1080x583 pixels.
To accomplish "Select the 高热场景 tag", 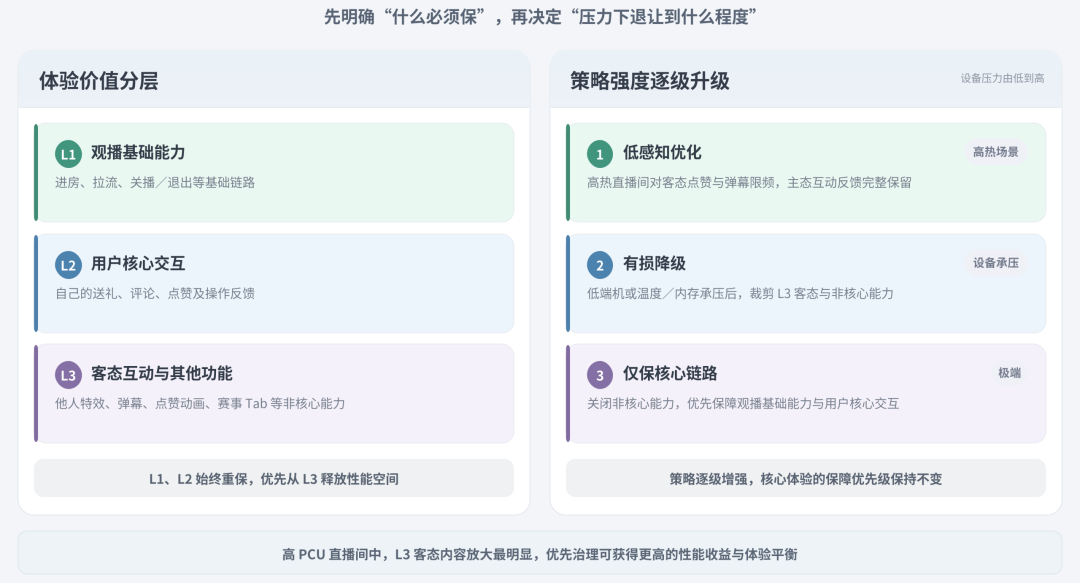I will tap(995, 152).
